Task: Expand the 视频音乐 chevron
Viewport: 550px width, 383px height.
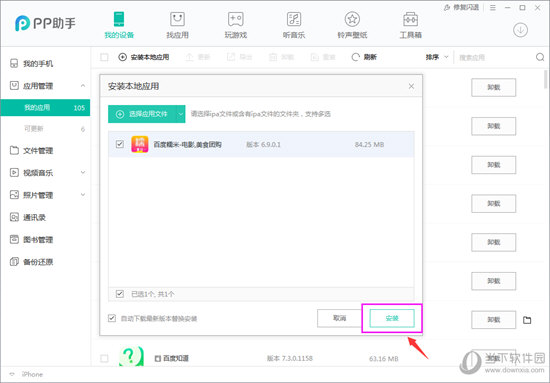Action: pos(83,172)
